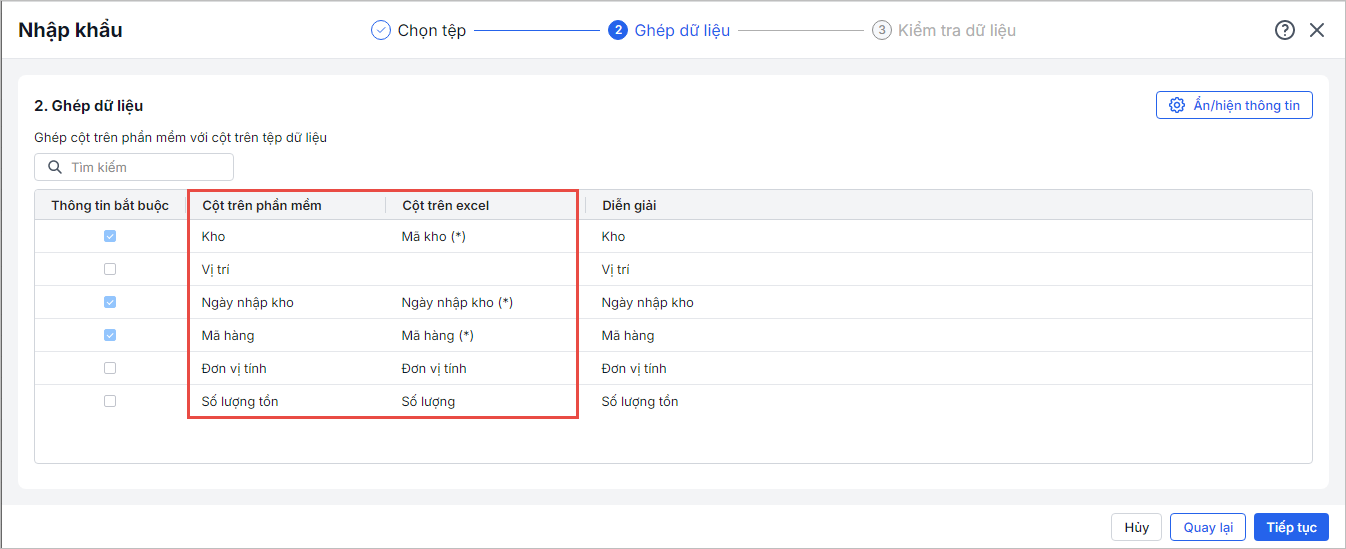Select the Ghép dữ liệu step label
The image size is (1346, 549).
pyautogui.click(x=682, y=30)
